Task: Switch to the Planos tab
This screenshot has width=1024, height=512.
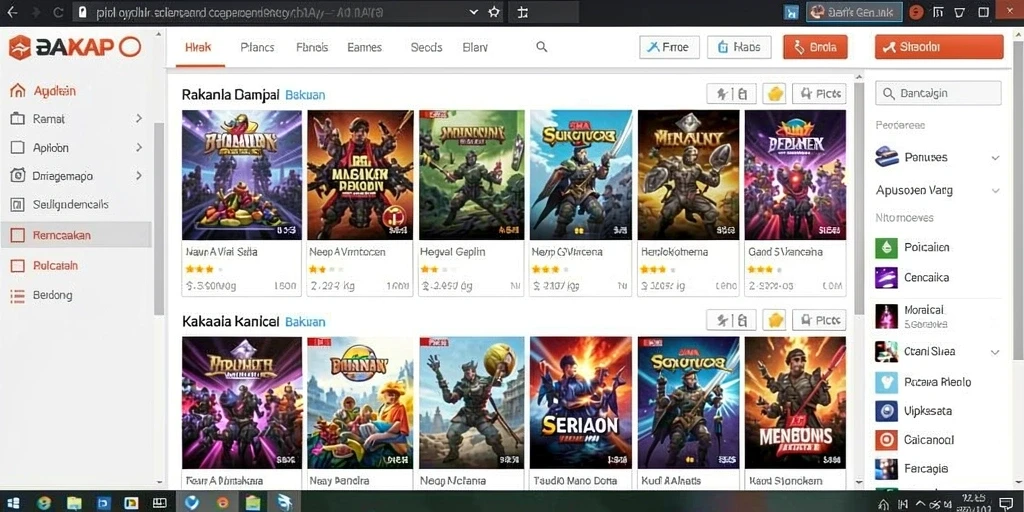Action: pyautogui.click(x=257, y=47)
